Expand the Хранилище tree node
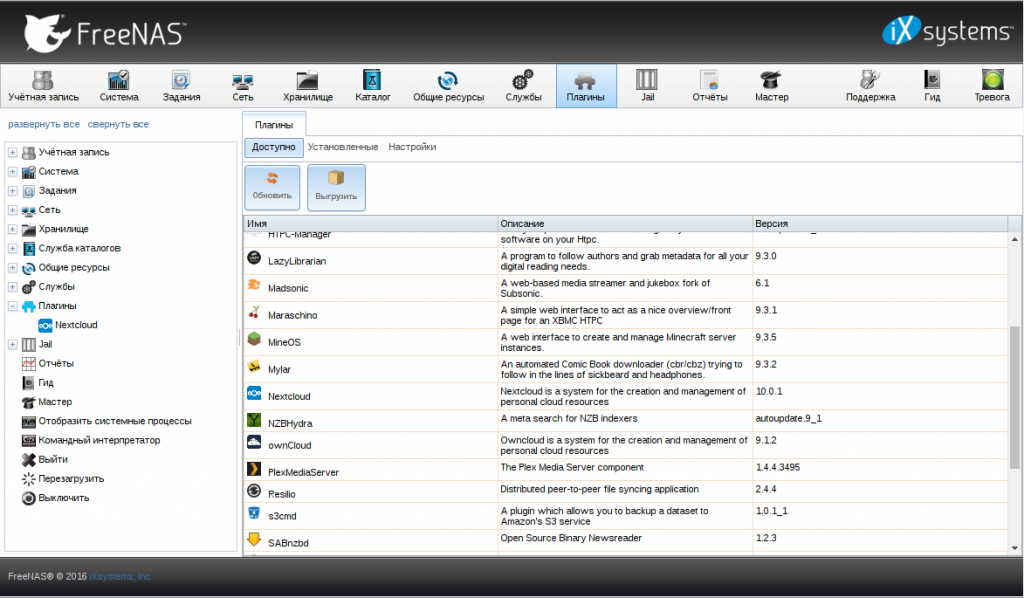Viewport: 1024px width, 598px height. point(12,229)
